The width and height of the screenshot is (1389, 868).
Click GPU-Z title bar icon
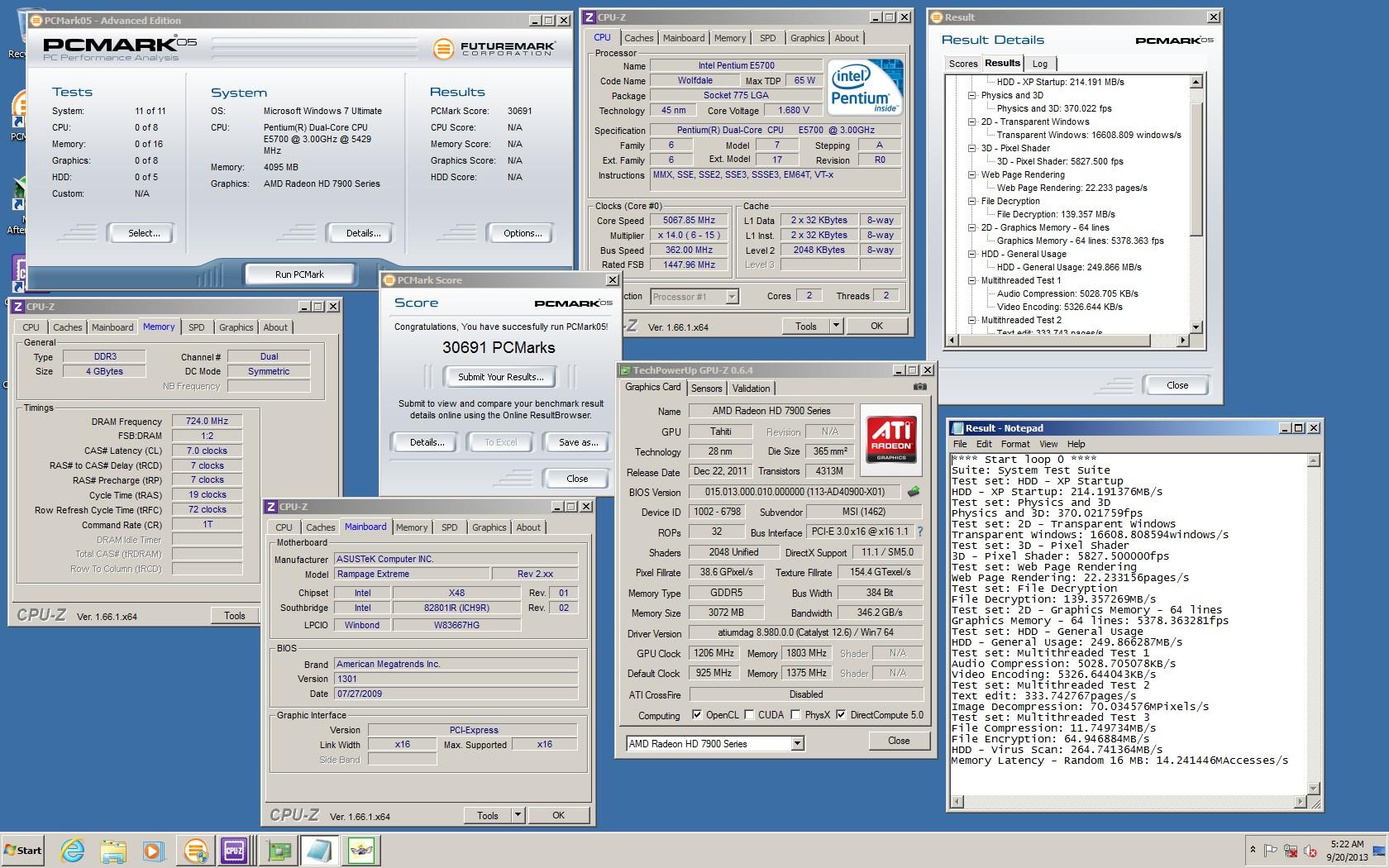pyautogui.click(x=626, y=370)
